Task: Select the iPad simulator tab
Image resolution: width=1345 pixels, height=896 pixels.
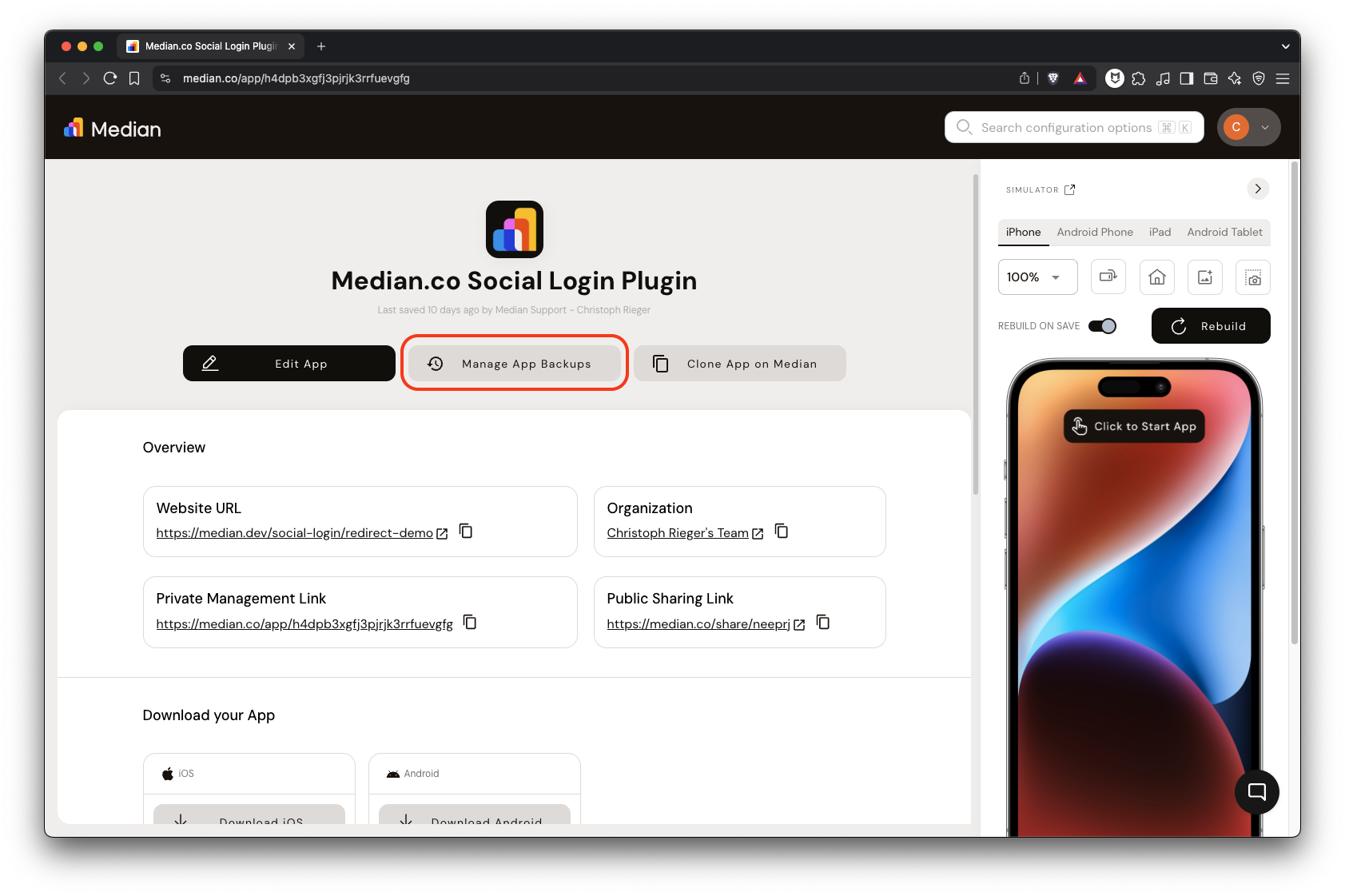Action: pos(1160,232)
